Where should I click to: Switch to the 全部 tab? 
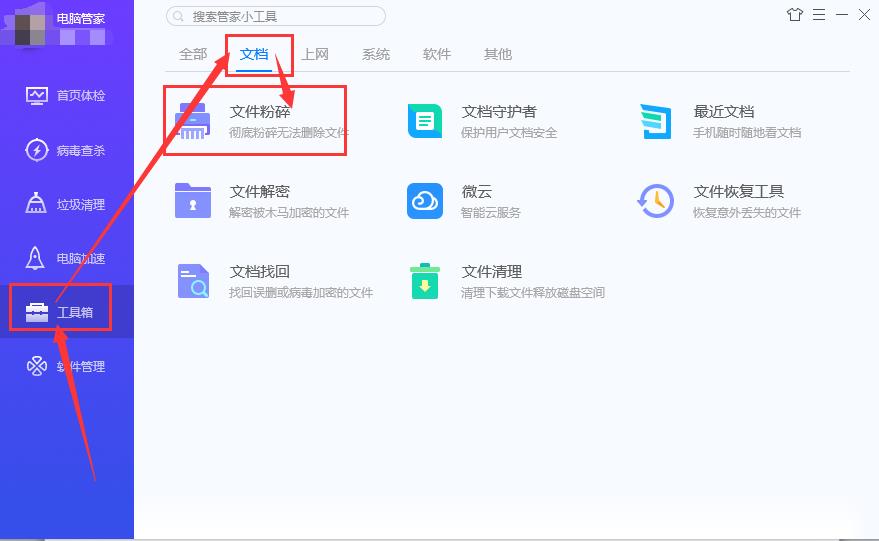pos(193,54)
